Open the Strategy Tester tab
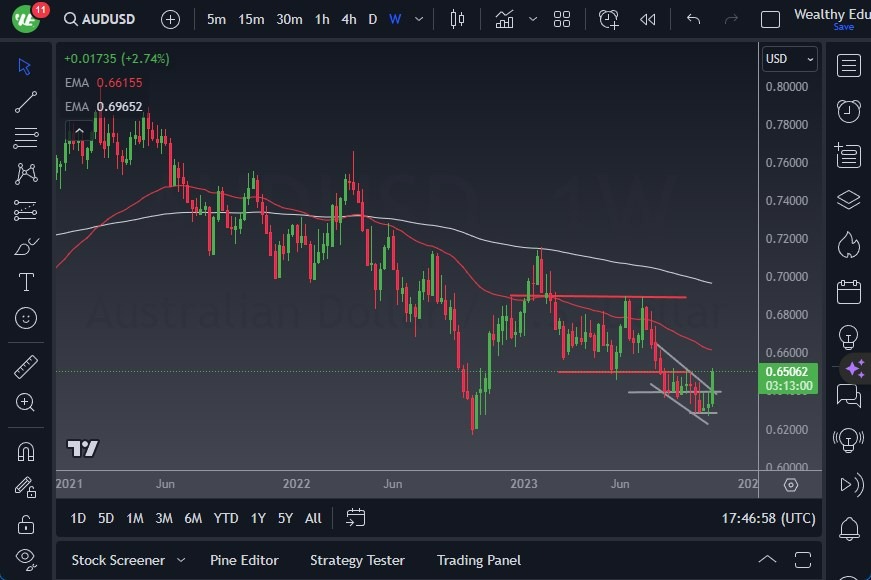Viewport: 871px width, 580px height. pyautogui.click(x=357, y=560)
